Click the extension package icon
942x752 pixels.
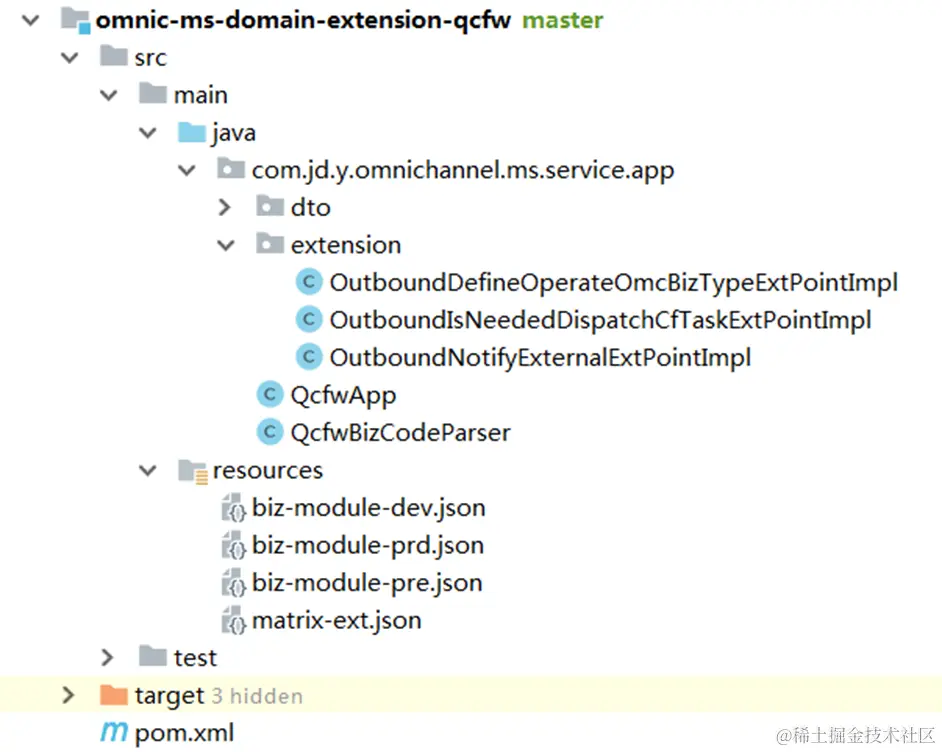(270, 243)
